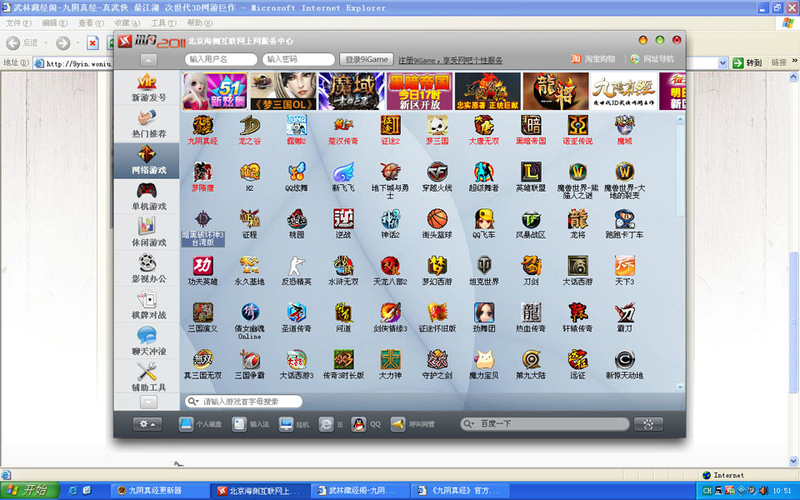Open the IE address bar dropdown arrow
The image size is (800, 500).
pyautogui.click(x=722, y=63)
